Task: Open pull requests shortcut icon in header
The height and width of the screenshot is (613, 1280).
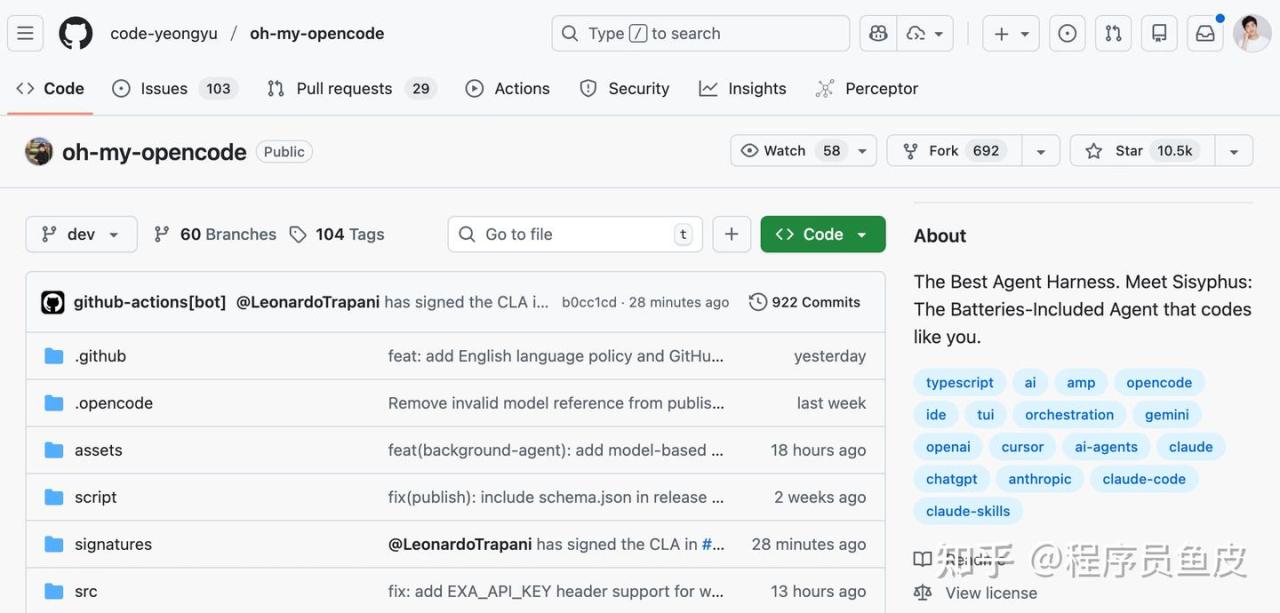Action: pos(1113,33)
